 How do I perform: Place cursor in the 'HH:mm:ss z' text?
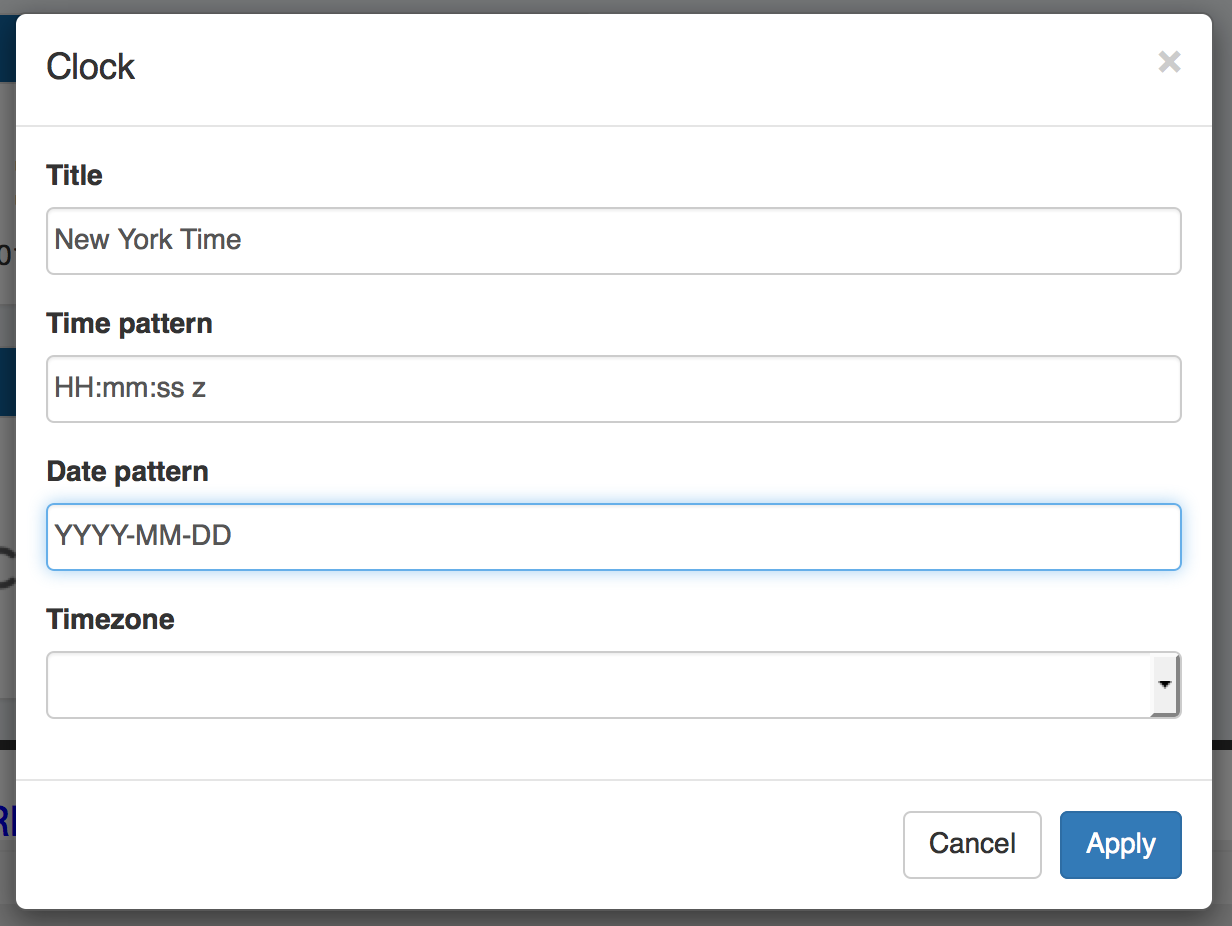click(130, 389)
